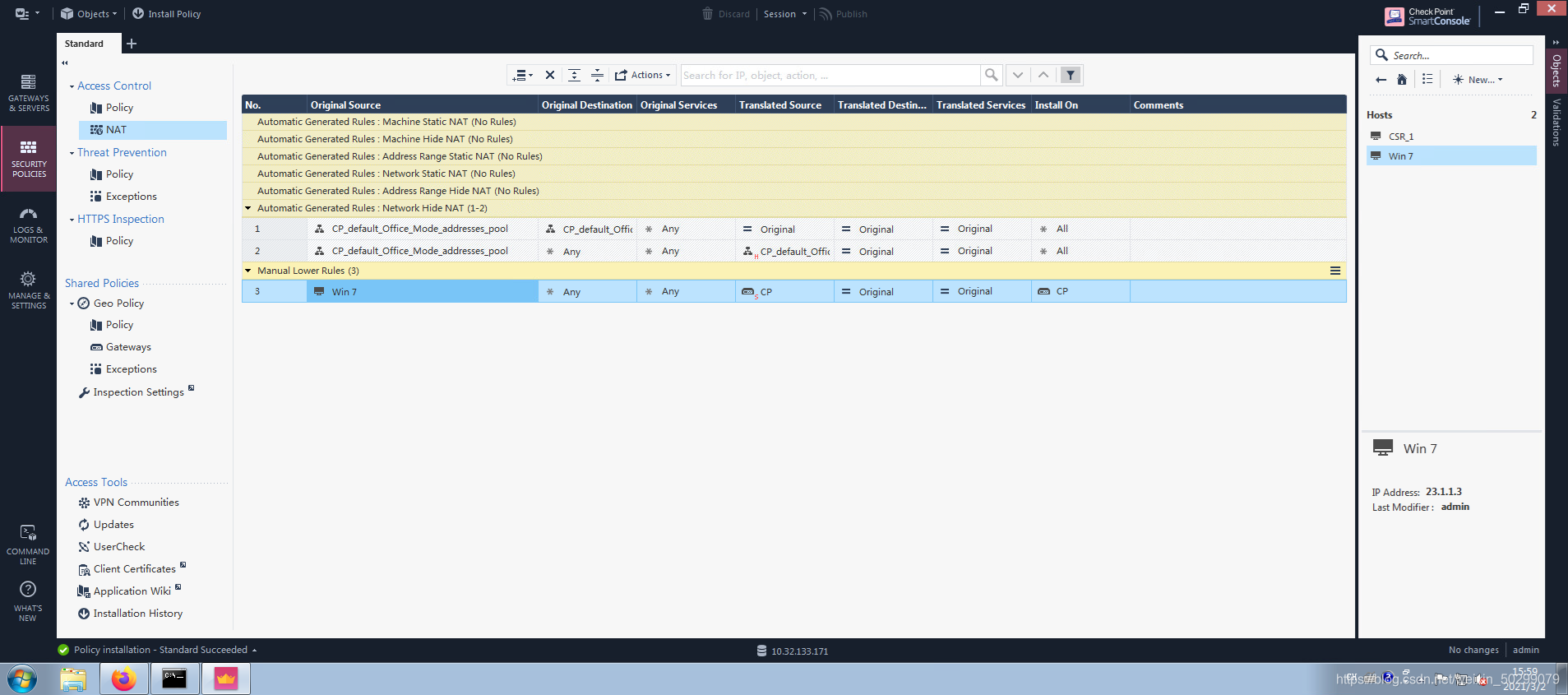Collapse the Objects side panel arrows

point(1556,42)
